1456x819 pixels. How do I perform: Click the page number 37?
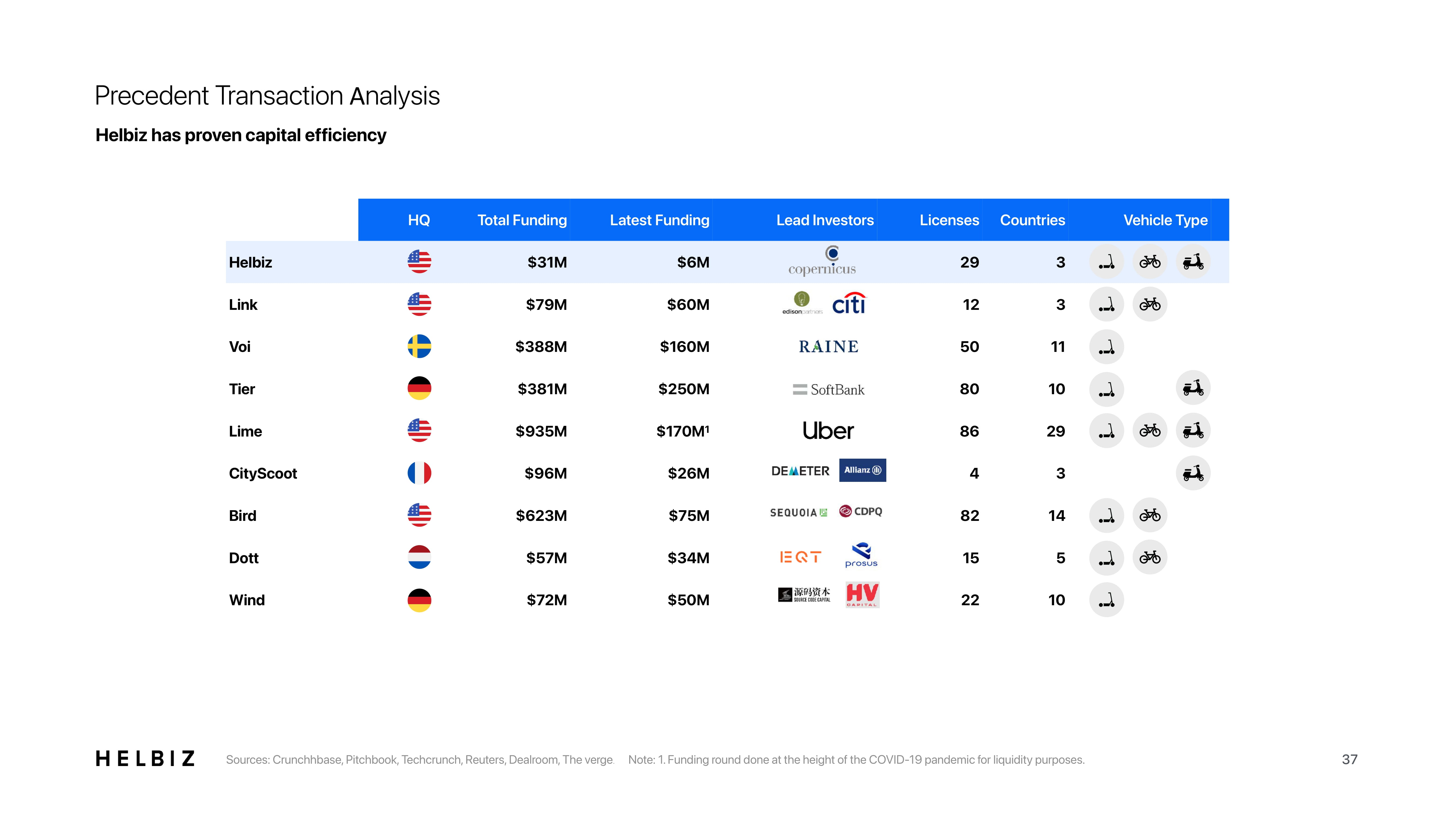click(1349, 759)
